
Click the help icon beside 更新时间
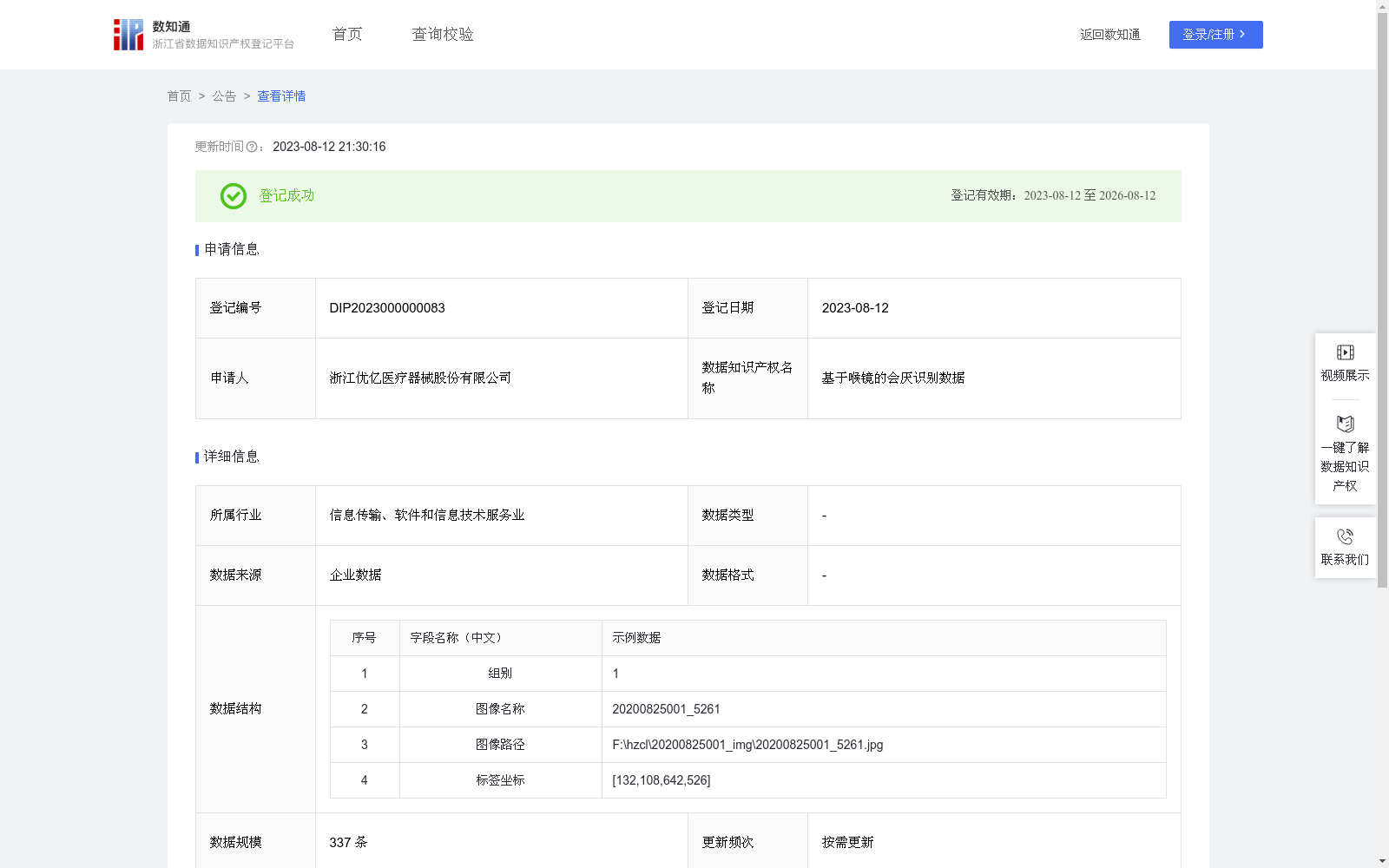tap(252, 148)
